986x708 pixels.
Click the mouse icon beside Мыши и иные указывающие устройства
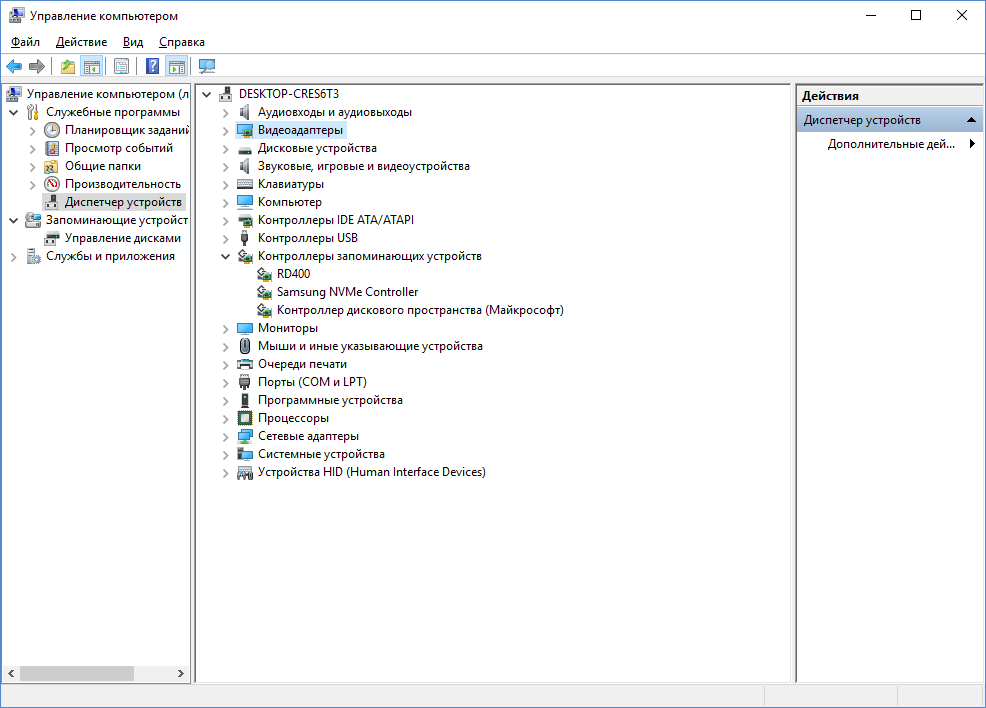(245, 346)
